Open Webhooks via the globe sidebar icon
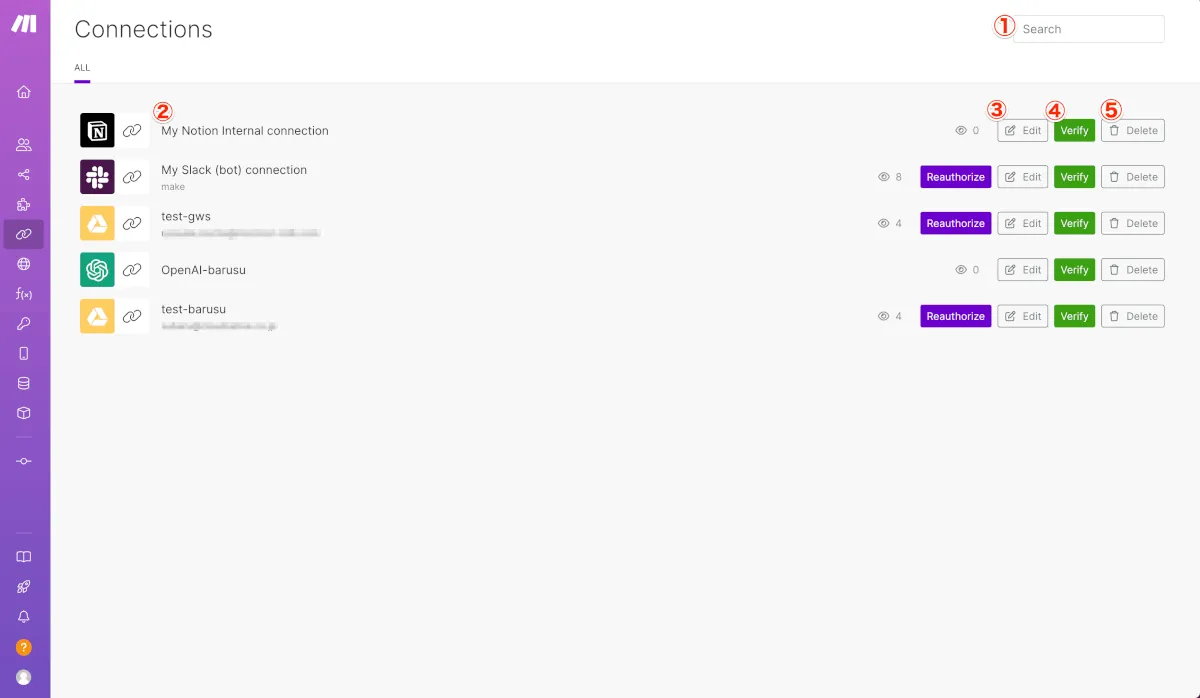 tap(24, 264)
